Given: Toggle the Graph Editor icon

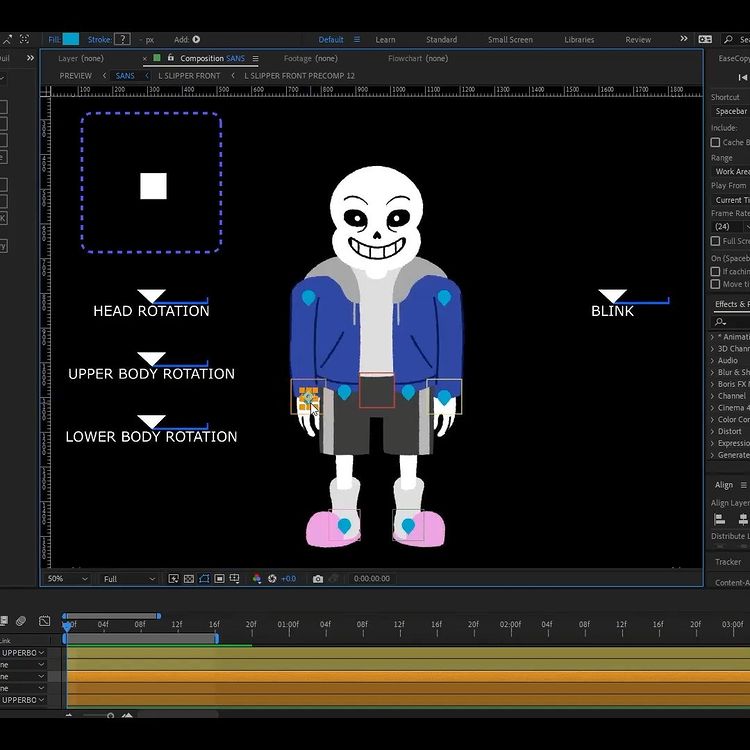Looking at the screenshot, I should (44, 621).
